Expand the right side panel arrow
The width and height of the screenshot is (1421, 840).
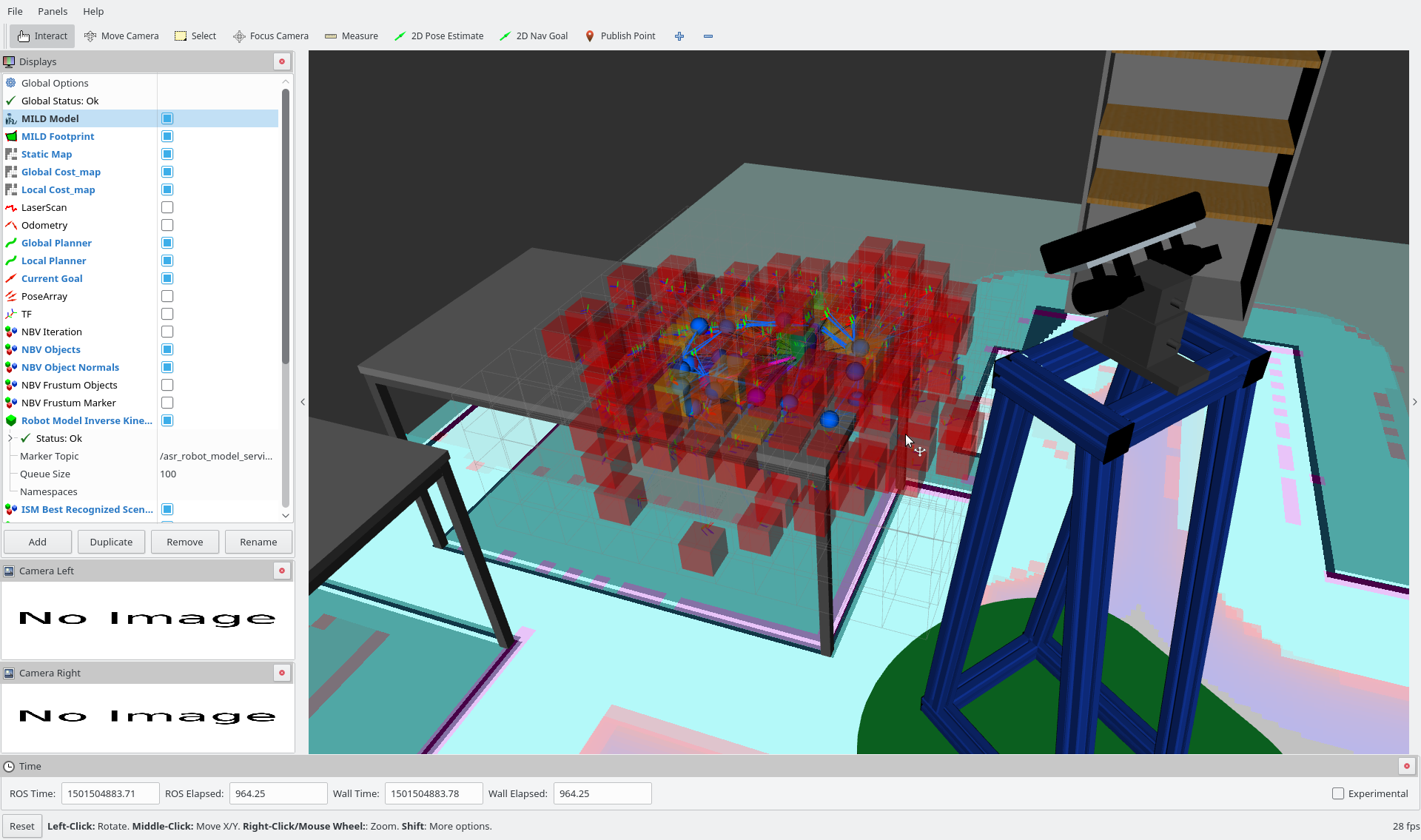(x=1414, y=402)
